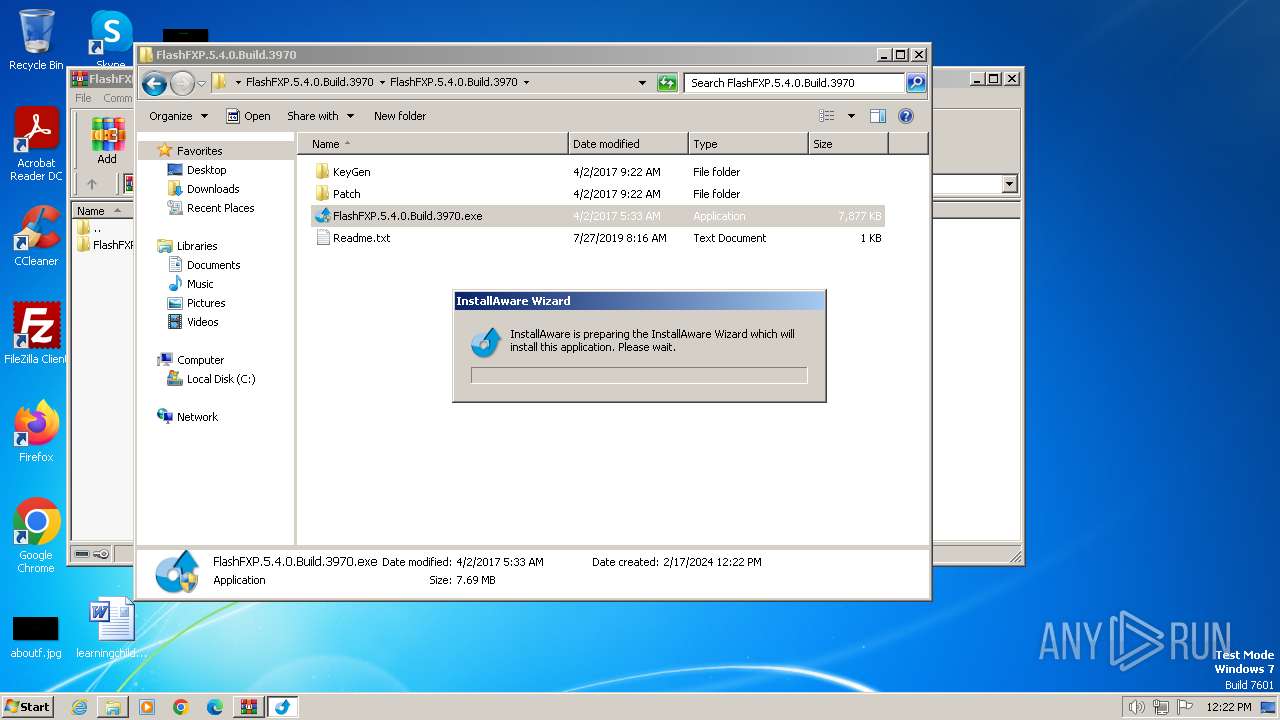Screen dimensions: 1280x720
Task: Click the Open toolbar button
Action: point(248,116)
